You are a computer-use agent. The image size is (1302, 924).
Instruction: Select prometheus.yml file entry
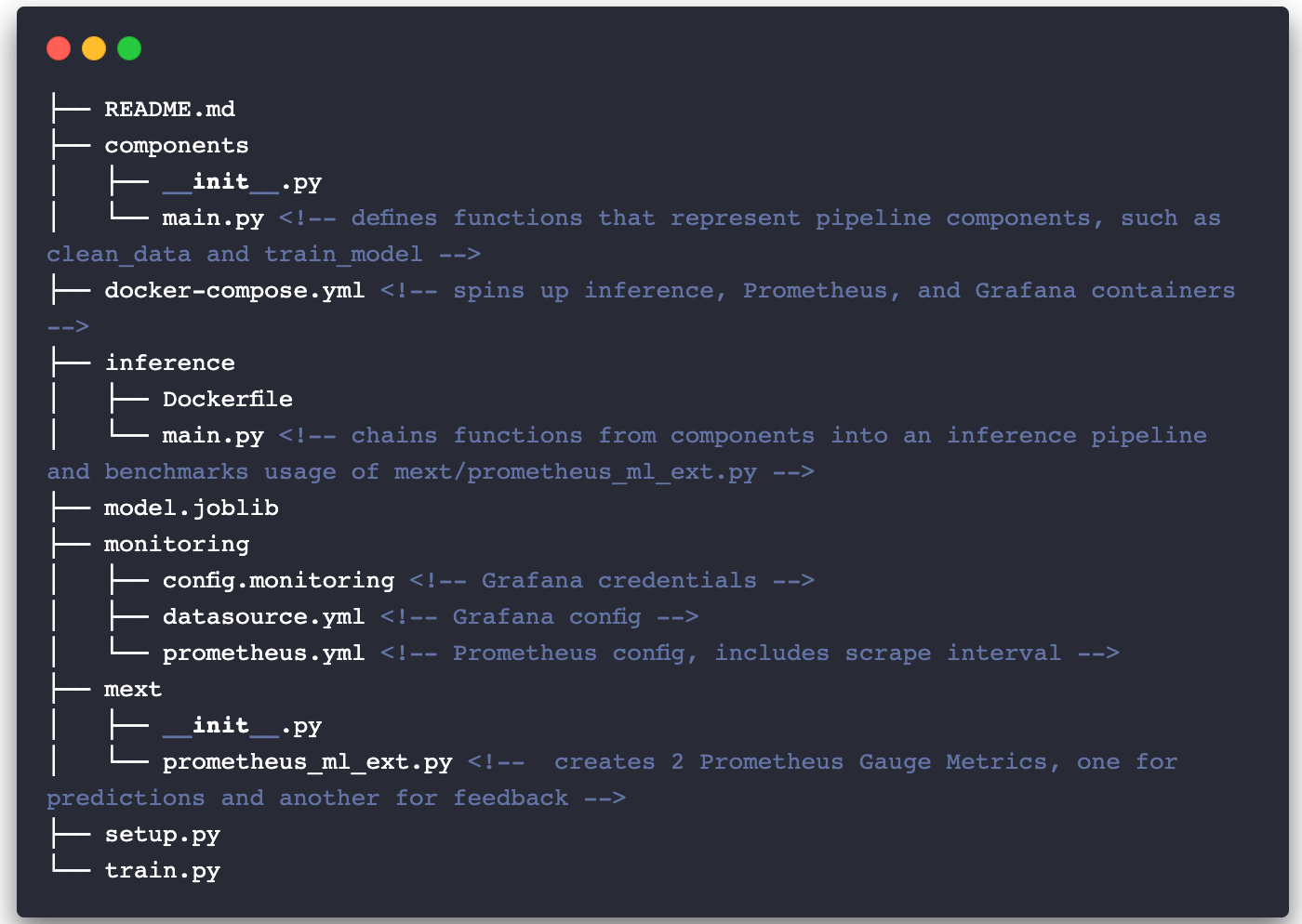[x=263, y=653]
